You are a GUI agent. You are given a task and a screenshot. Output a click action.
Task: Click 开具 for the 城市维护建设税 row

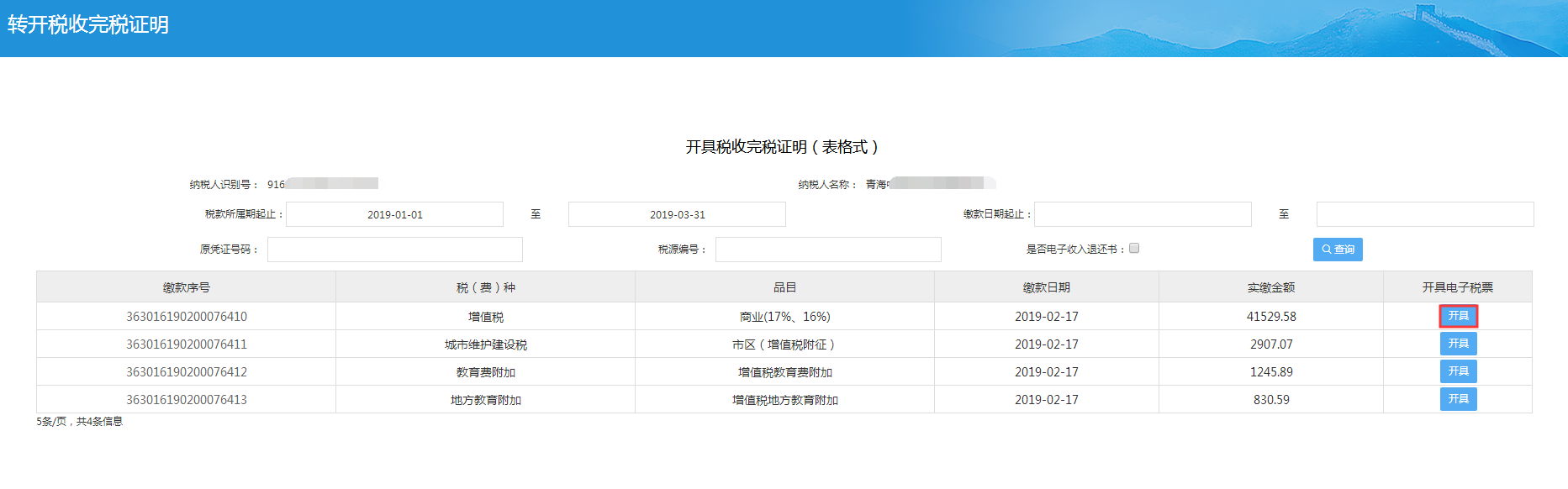1458,344
